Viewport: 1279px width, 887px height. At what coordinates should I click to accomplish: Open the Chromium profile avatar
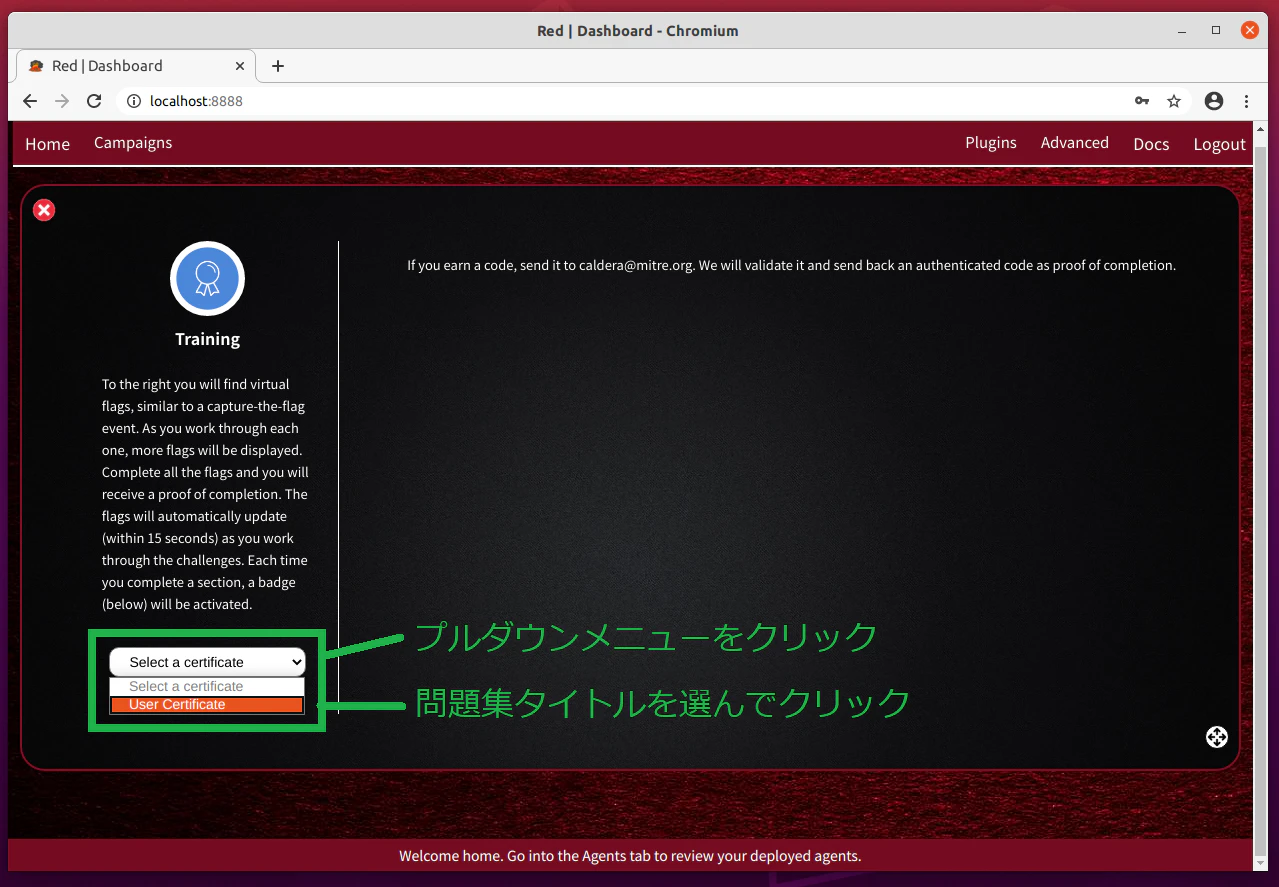(x=1214, y=101)
